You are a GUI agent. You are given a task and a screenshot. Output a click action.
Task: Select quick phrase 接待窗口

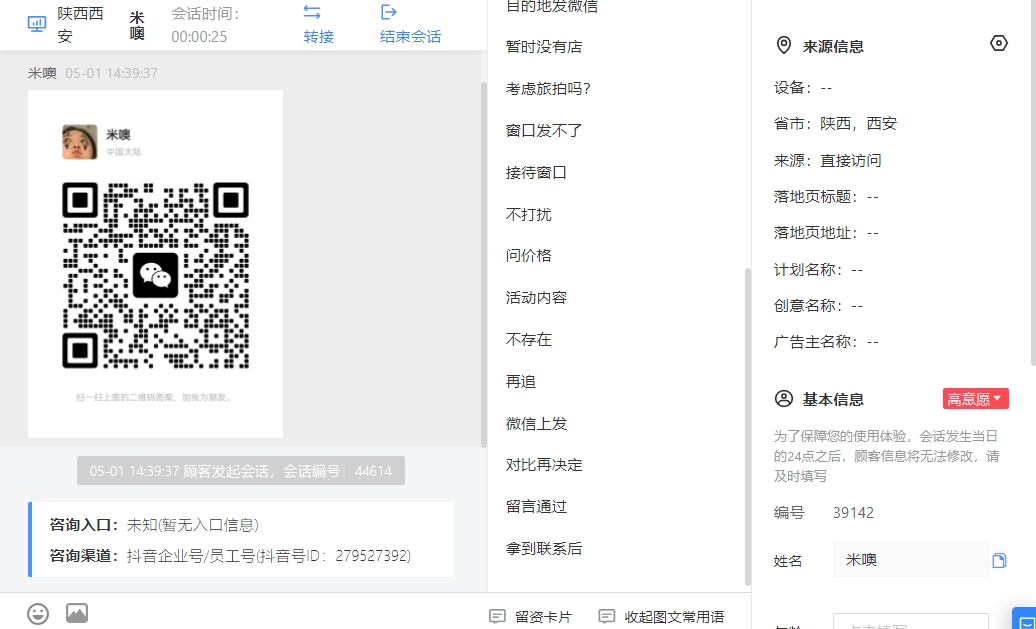point(536,172)
